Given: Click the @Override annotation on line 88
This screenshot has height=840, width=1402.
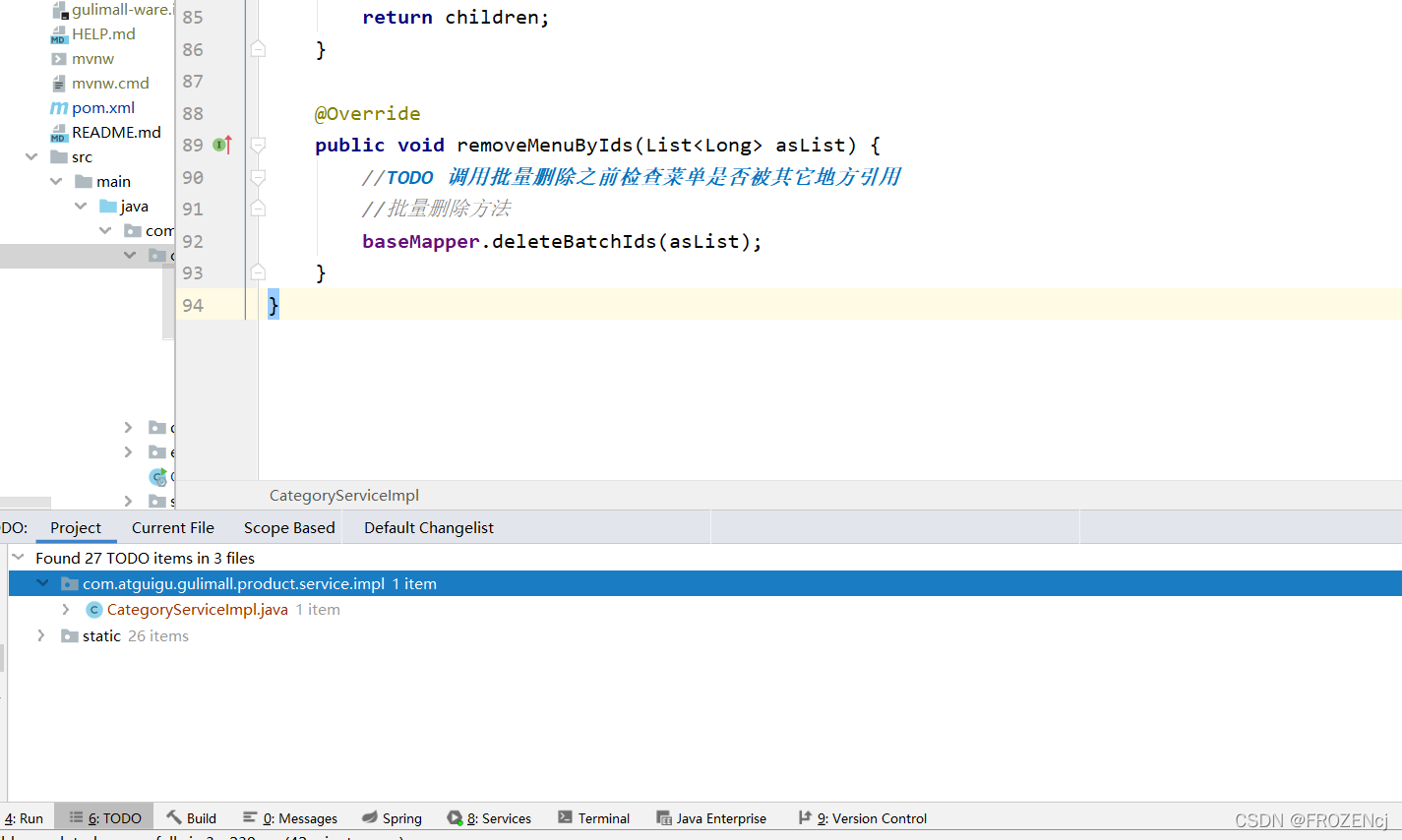Looking at the screenshot, I should pos(367,113).
